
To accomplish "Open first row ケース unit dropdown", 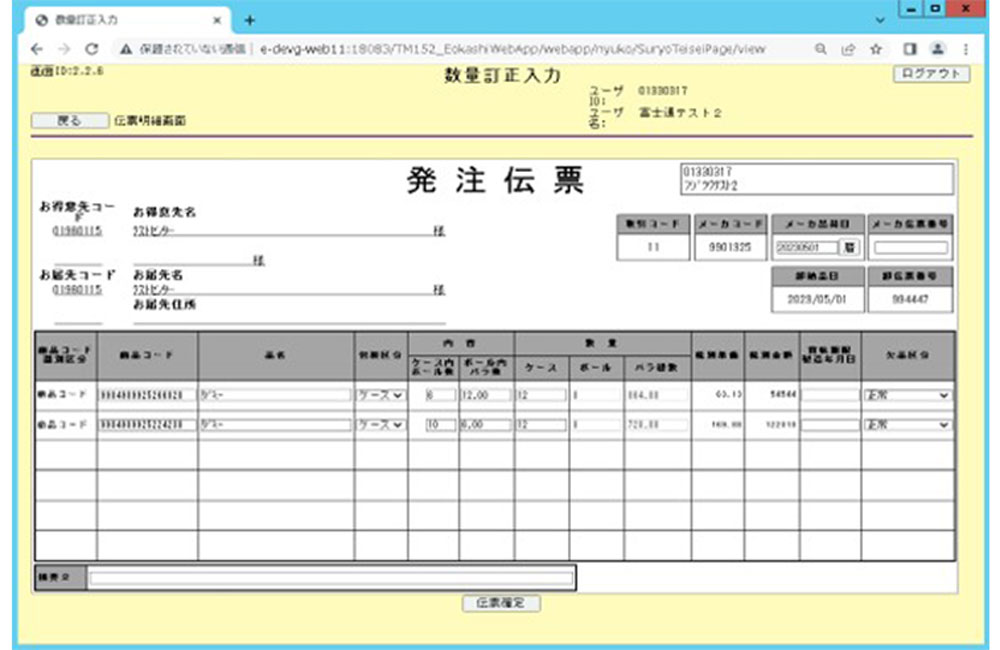I will click(x=380, y=395).
